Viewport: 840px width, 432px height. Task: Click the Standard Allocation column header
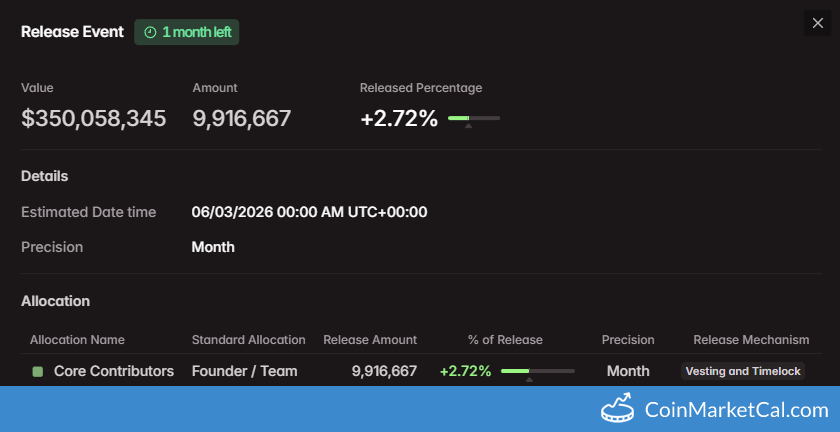[x=248, y=340]
